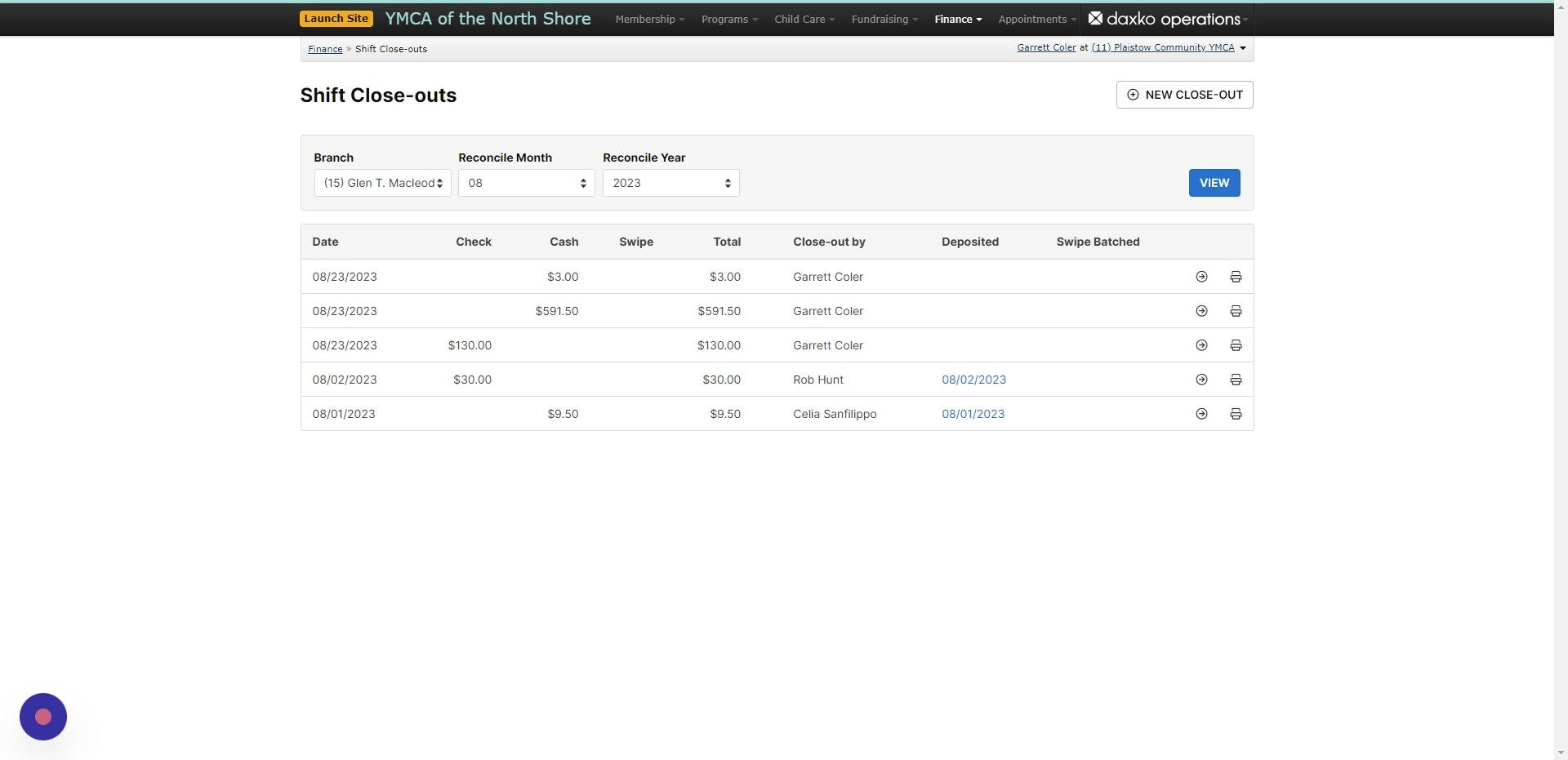Click the YMCA of the North Shore title
The height and width of the screenshot is (760, 1568).
coord(488,19)
